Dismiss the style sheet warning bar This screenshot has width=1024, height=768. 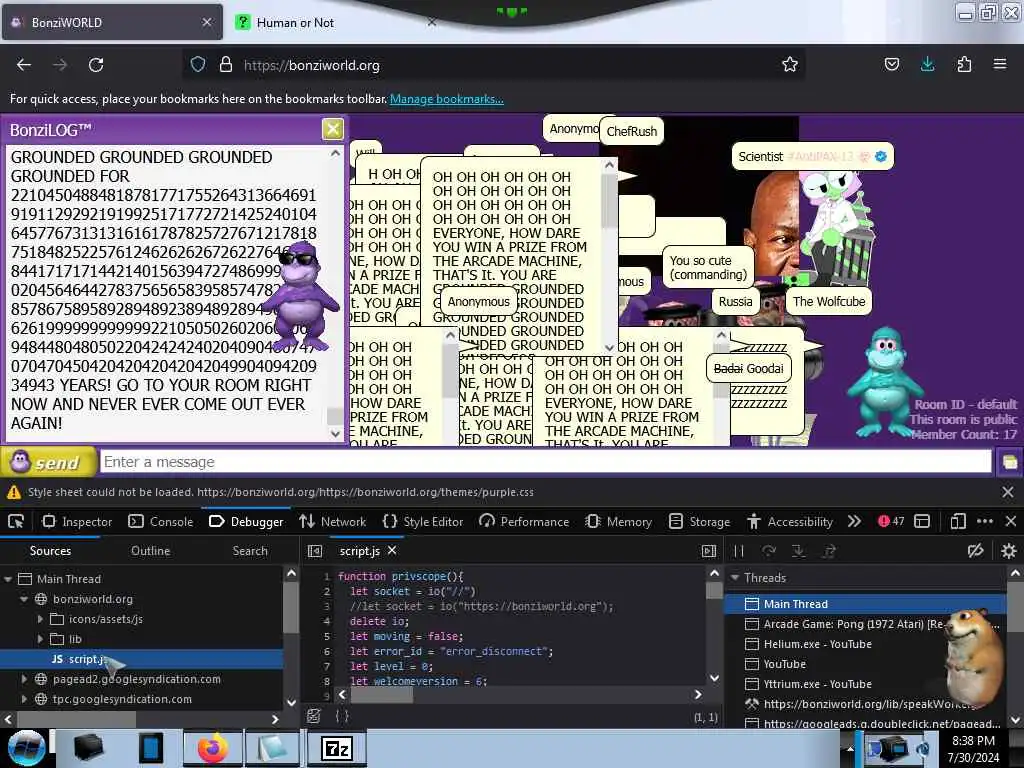pyautogui.click(x=1008, y=492)
